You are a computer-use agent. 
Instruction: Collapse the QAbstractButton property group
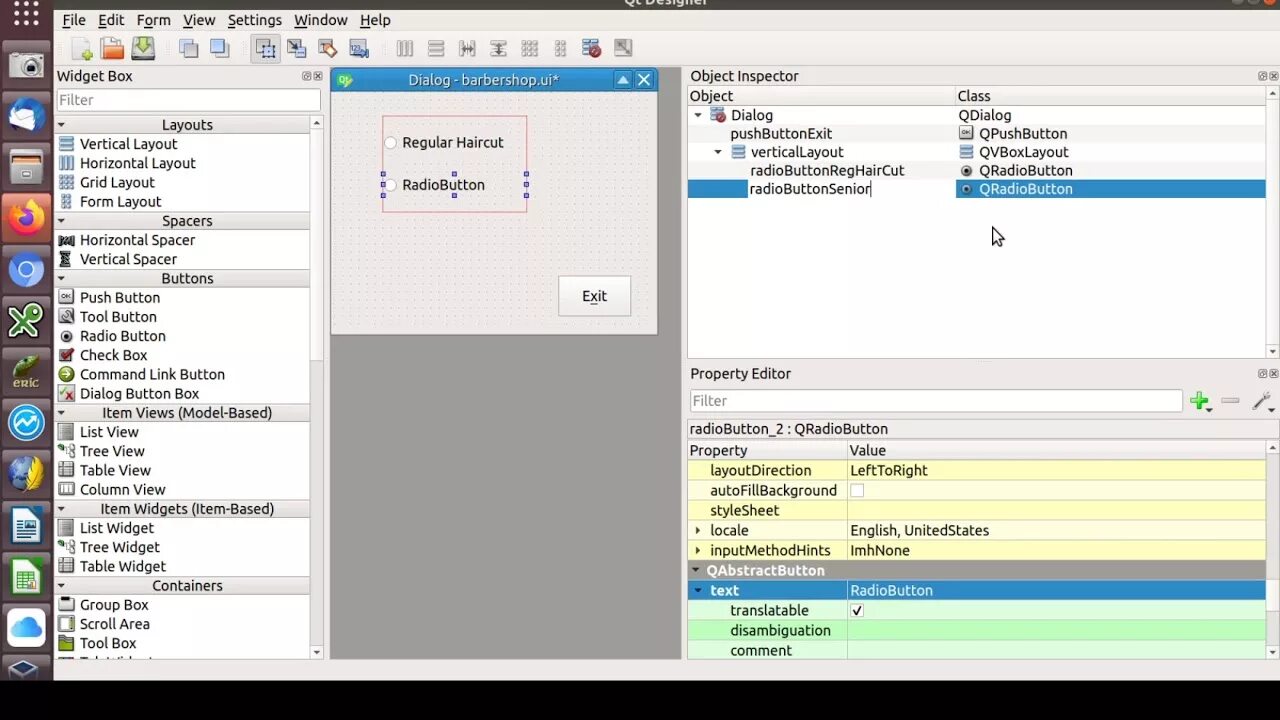697,571
